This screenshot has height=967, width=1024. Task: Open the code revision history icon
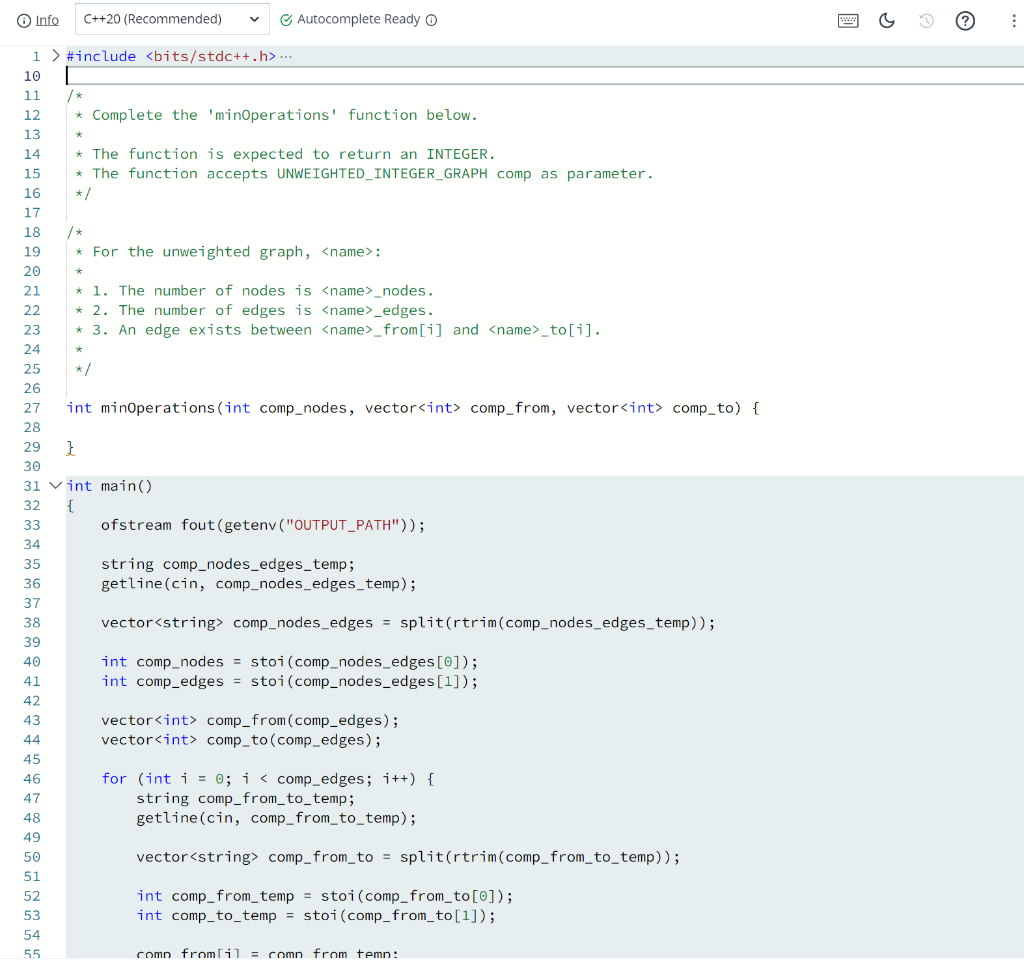[926, 19]
